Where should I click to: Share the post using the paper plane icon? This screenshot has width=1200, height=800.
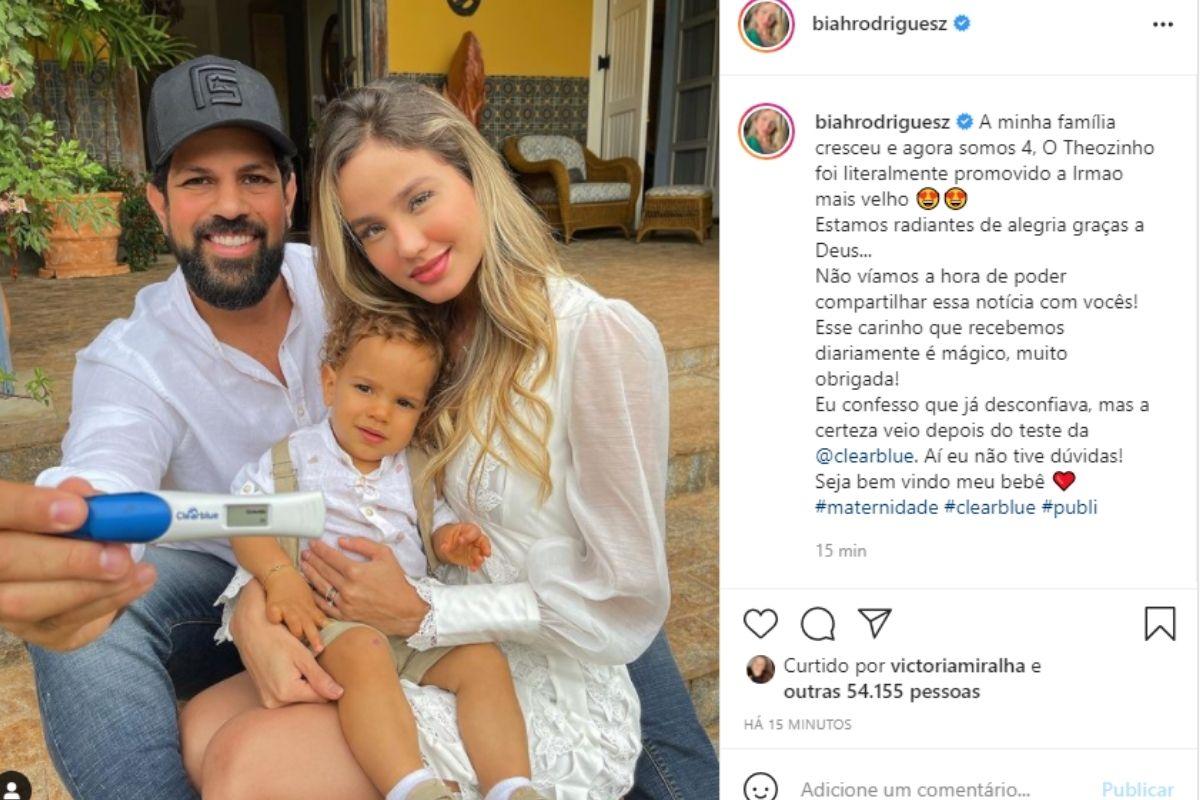(875, 622)
